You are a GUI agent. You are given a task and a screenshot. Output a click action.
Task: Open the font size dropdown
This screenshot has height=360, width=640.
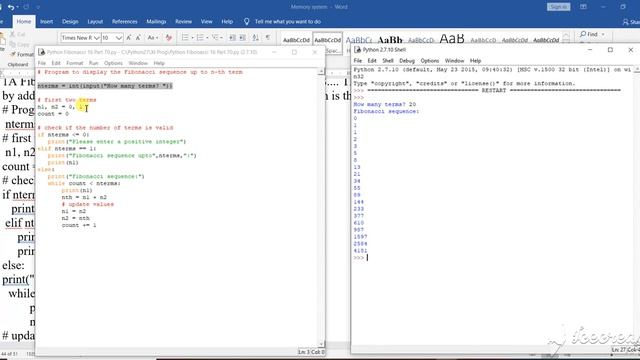pos(119,38)
